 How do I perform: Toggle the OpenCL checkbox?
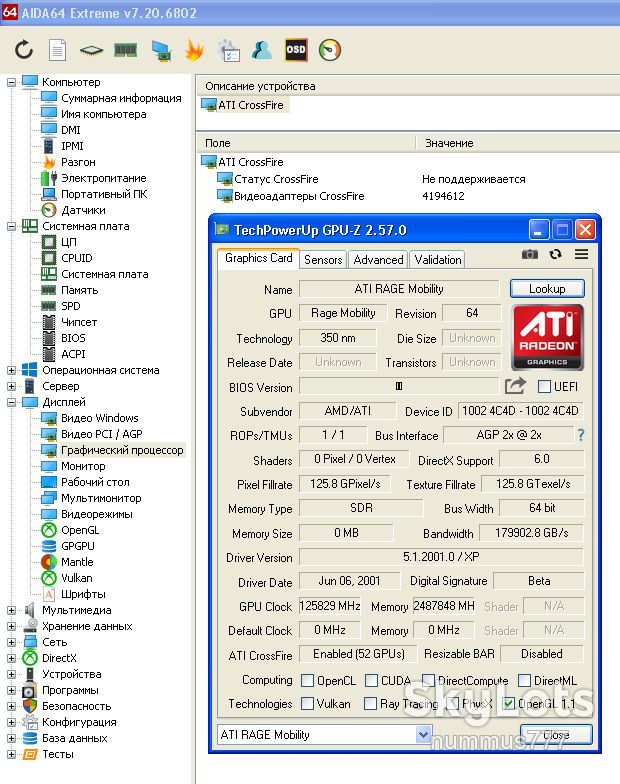[x=308, y=680]
